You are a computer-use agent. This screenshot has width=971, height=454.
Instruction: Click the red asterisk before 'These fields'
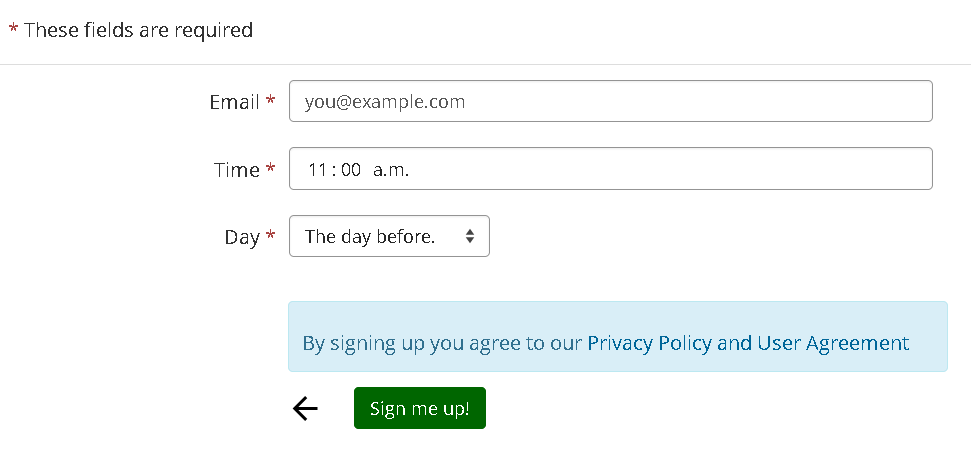point(13,30)
